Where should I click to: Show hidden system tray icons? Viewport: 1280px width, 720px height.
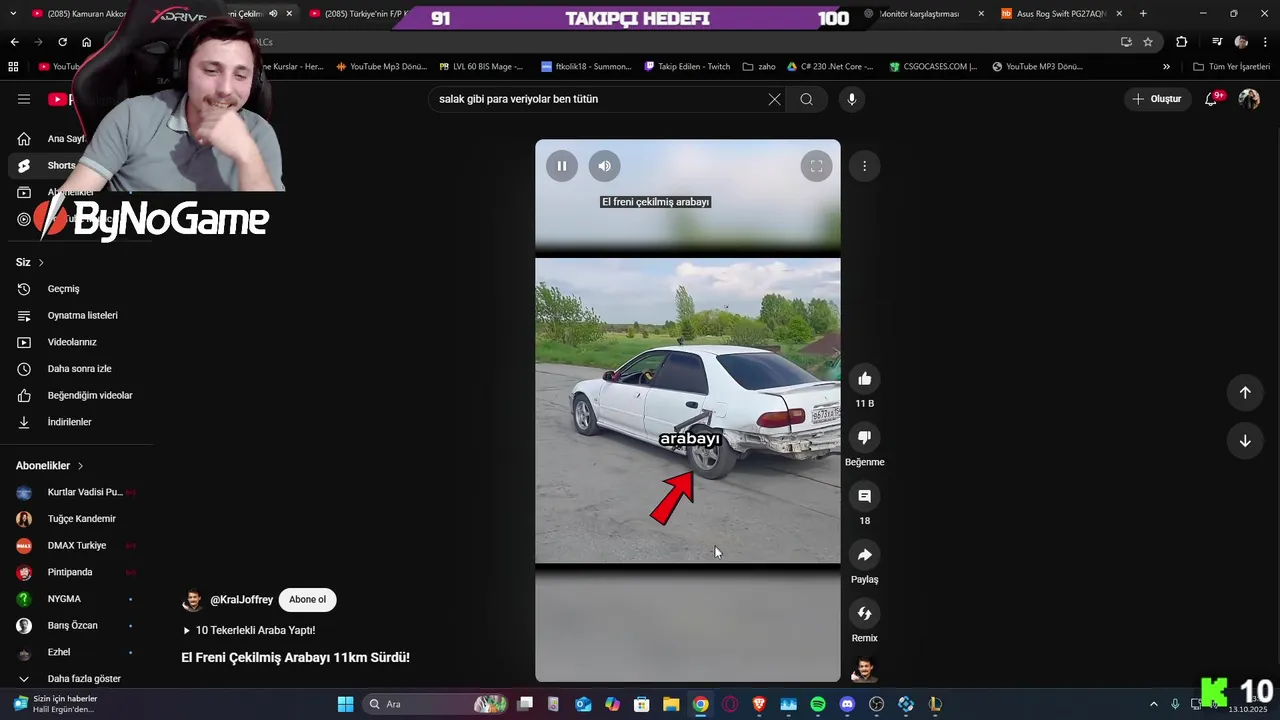coord(1153,704)
